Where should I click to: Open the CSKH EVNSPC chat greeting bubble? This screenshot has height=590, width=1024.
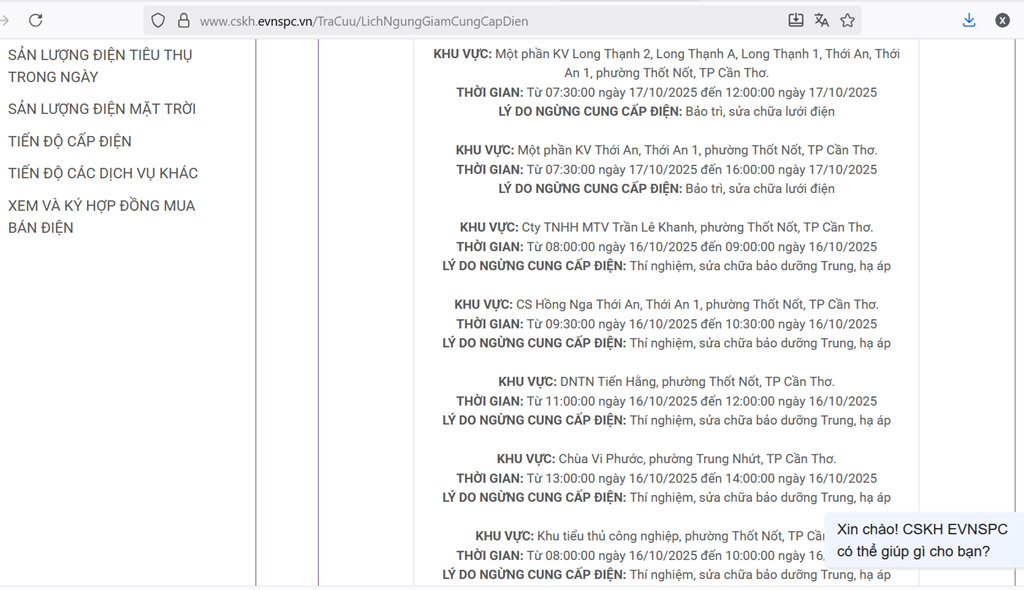[x=922, y=540]
